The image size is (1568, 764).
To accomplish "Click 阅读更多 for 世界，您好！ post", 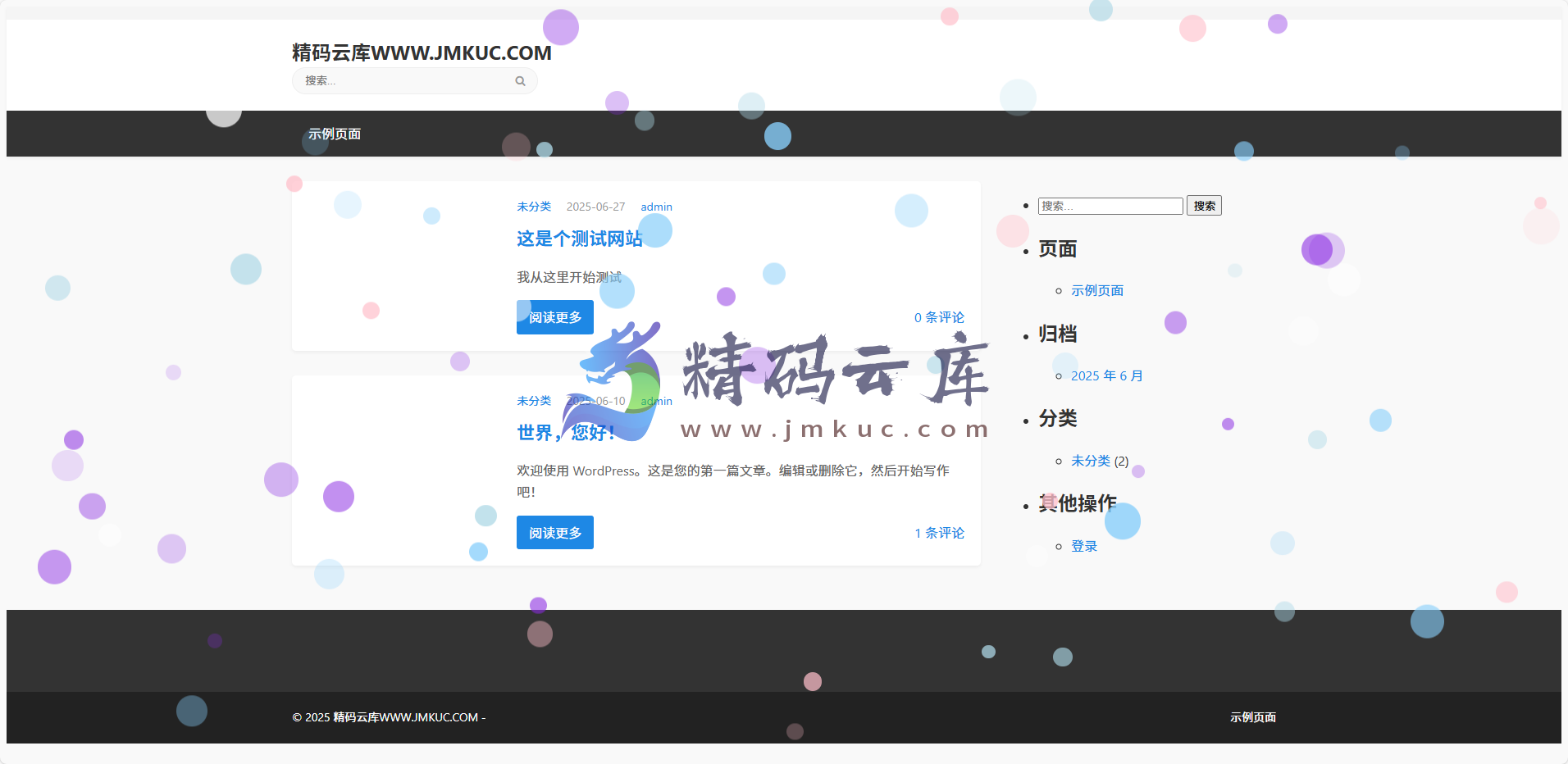I will pyautogui.click(x=555, y=533).
